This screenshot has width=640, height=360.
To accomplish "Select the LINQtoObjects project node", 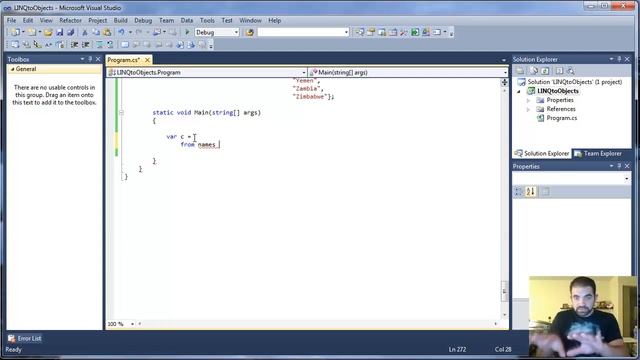I will (x=558, y=91).
